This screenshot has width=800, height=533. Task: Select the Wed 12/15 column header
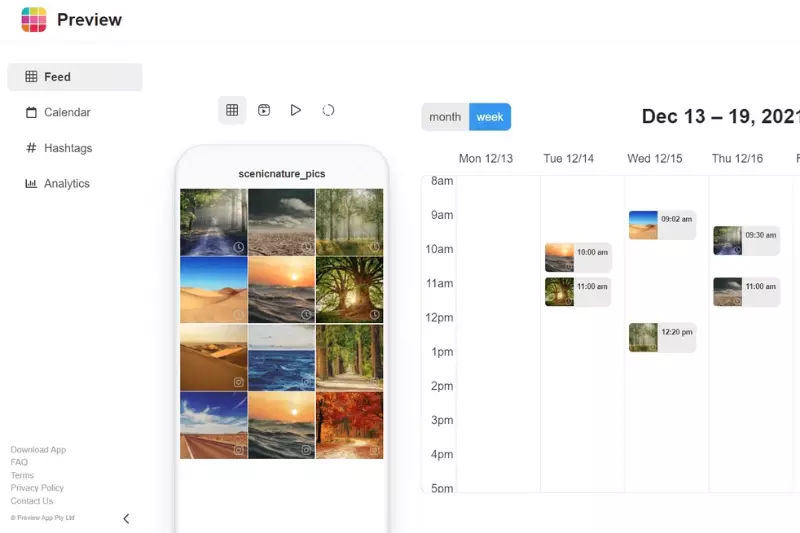pos(655,159)
